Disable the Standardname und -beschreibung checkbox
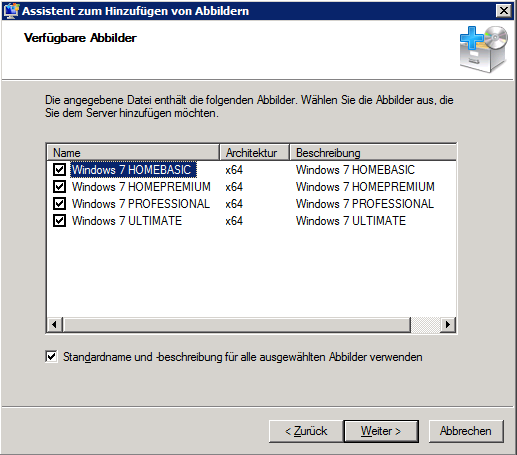 pos(51,356)
